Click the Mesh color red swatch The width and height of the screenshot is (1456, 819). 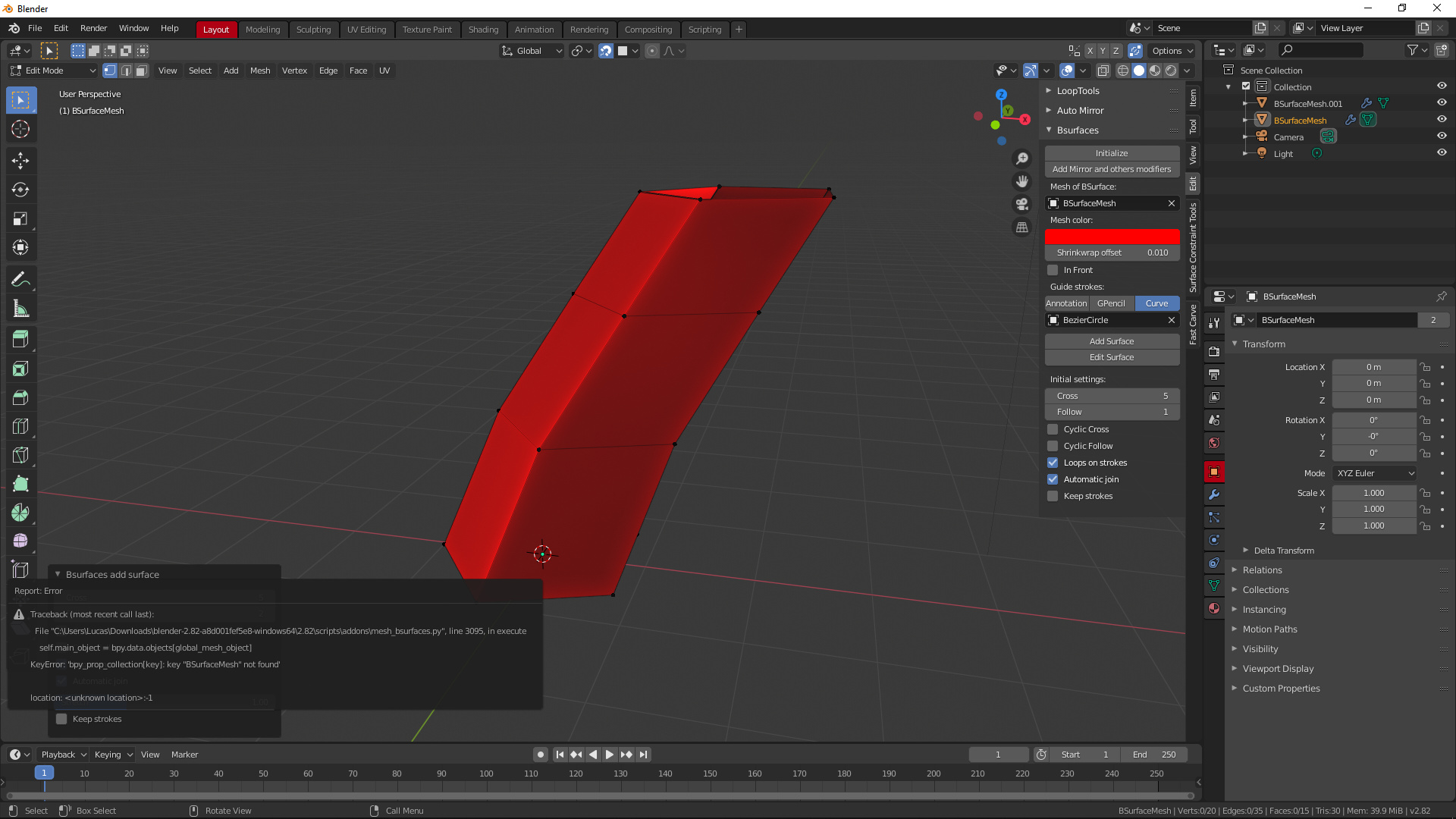tap(1112, 236)
